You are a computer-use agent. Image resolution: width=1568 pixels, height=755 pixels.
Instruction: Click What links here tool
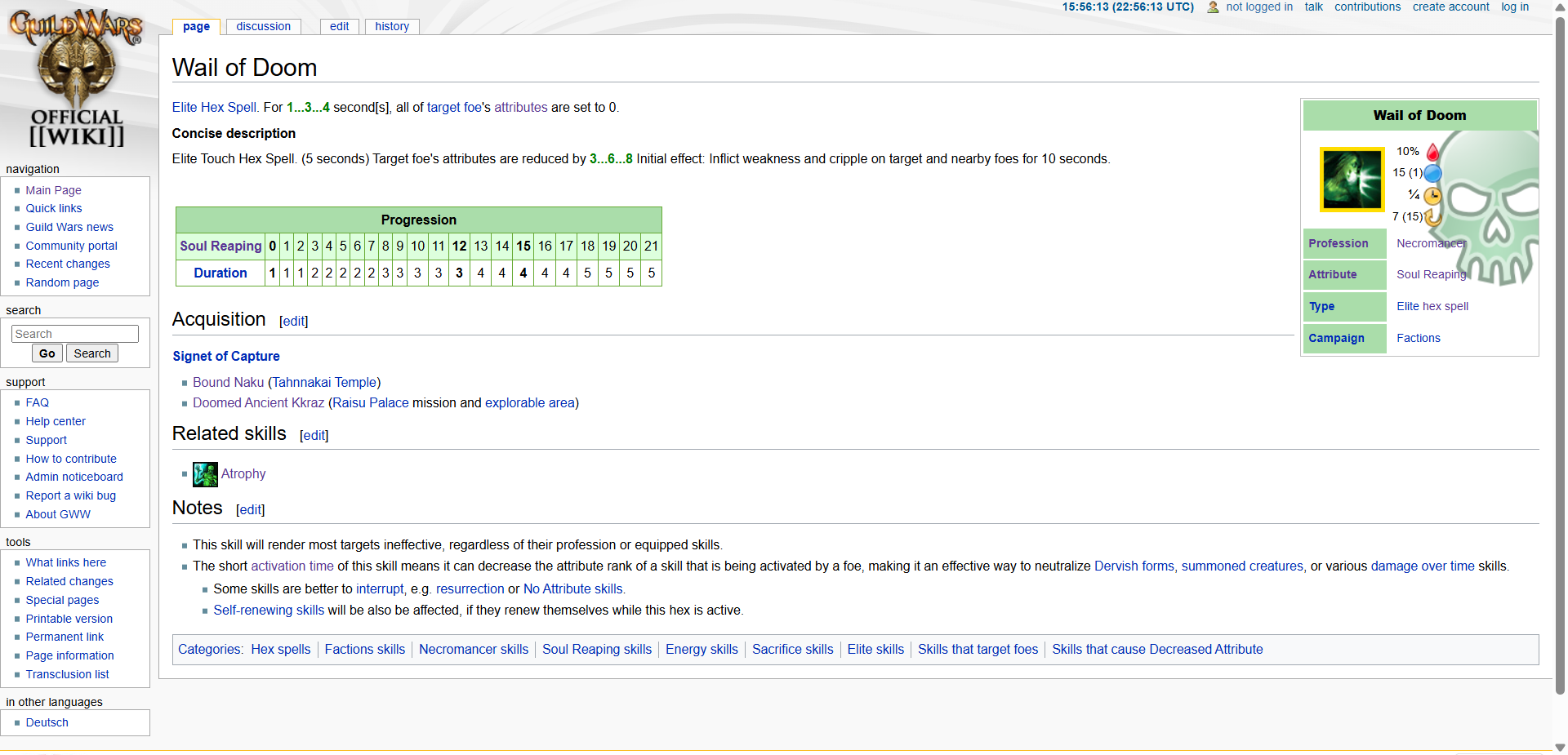(65, 562)
